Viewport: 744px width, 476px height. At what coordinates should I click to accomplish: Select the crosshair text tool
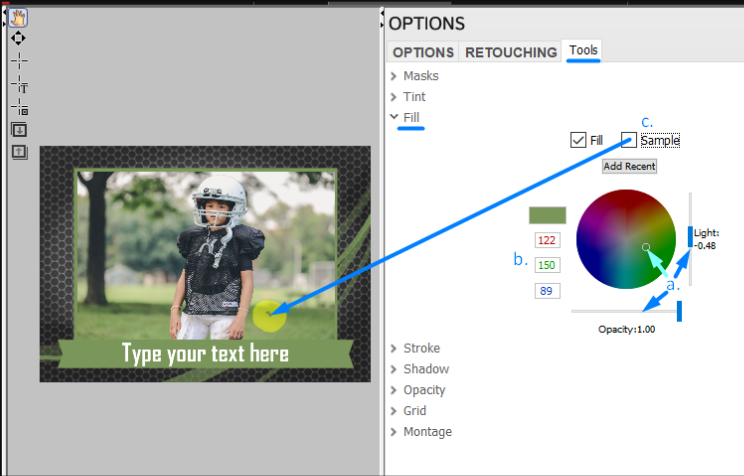point(19,84)
